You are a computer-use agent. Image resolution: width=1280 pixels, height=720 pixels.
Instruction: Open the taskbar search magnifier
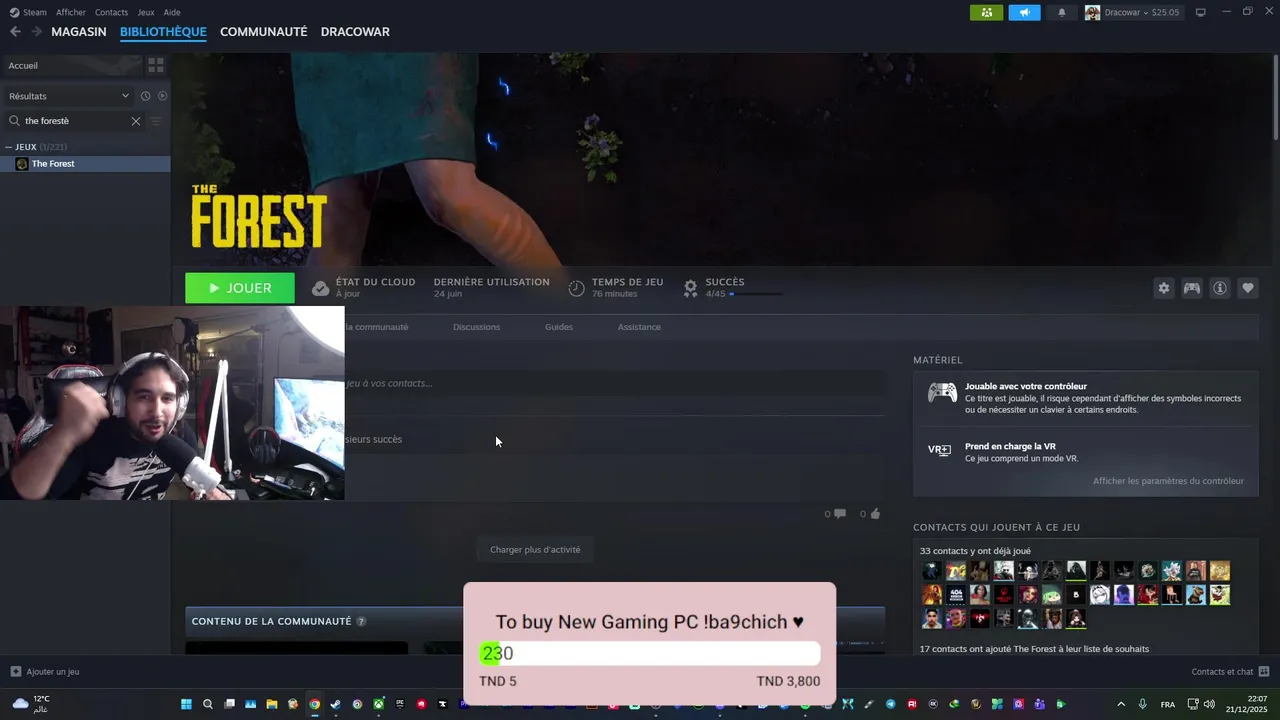pyautogui.click(x=208, y=704)
